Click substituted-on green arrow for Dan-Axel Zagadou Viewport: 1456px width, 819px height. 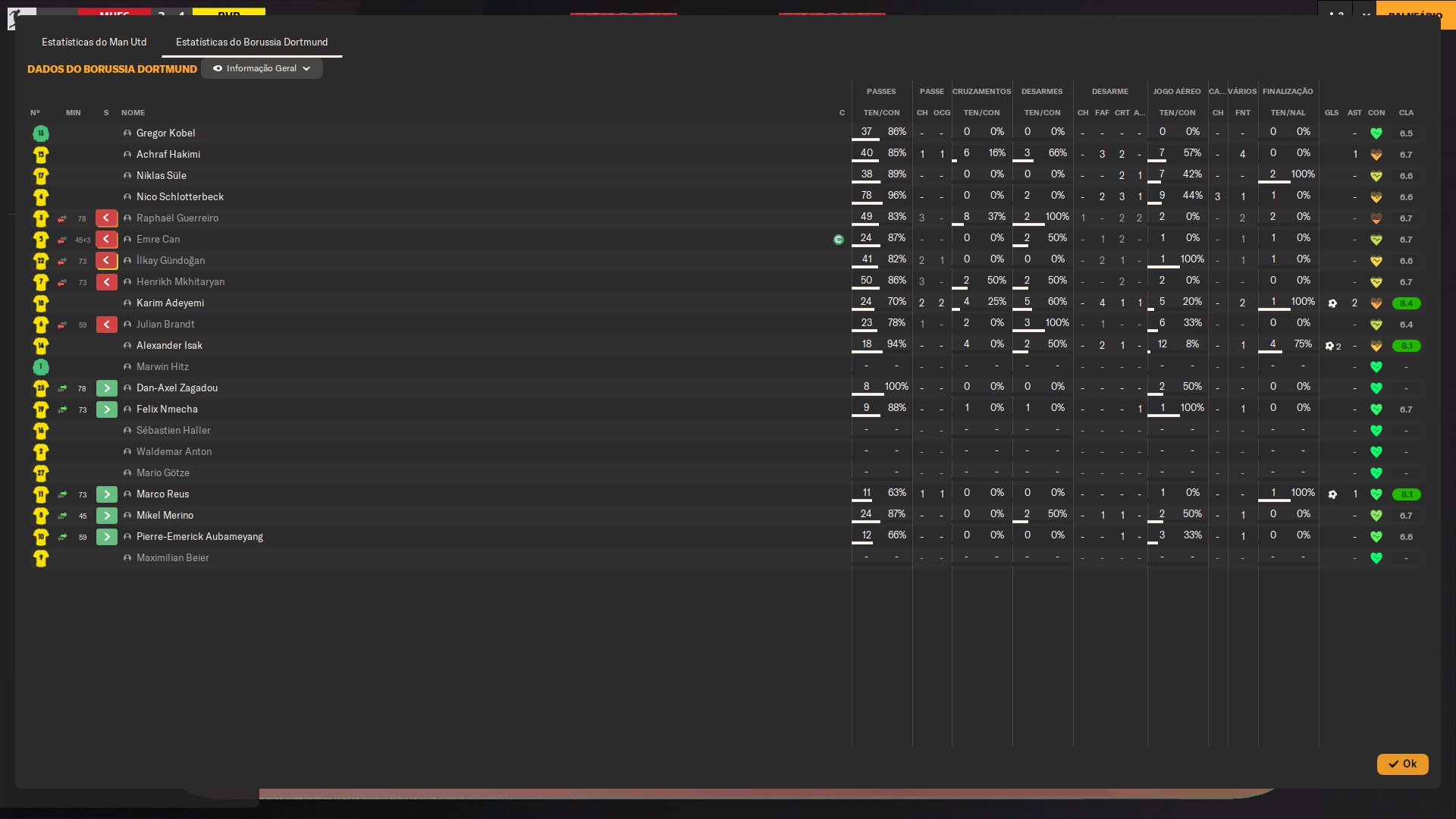(x=107, y=388)
